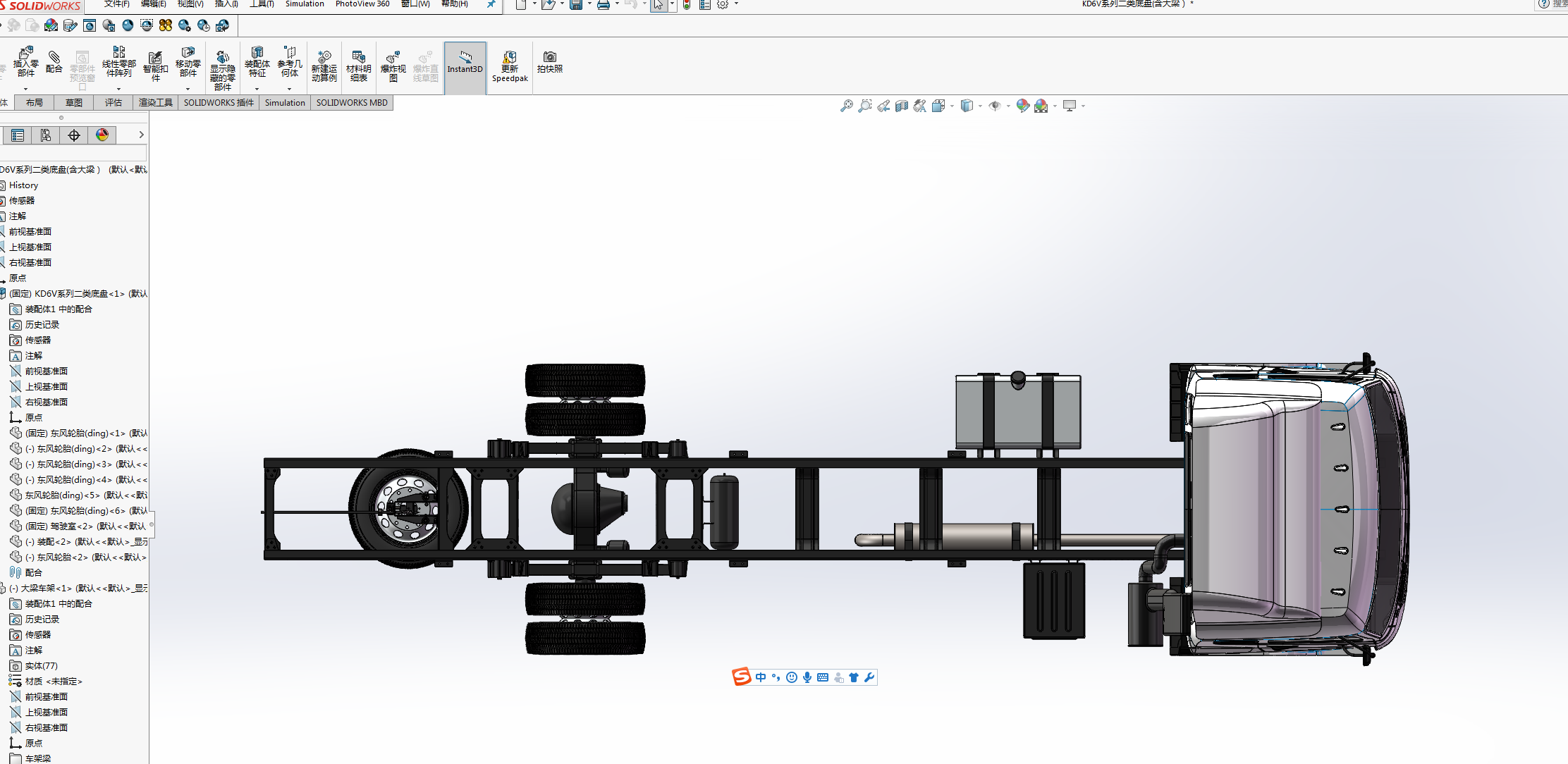Click the feature tree filter input box
Screen dimensions: 1568x764
(73, 153)
